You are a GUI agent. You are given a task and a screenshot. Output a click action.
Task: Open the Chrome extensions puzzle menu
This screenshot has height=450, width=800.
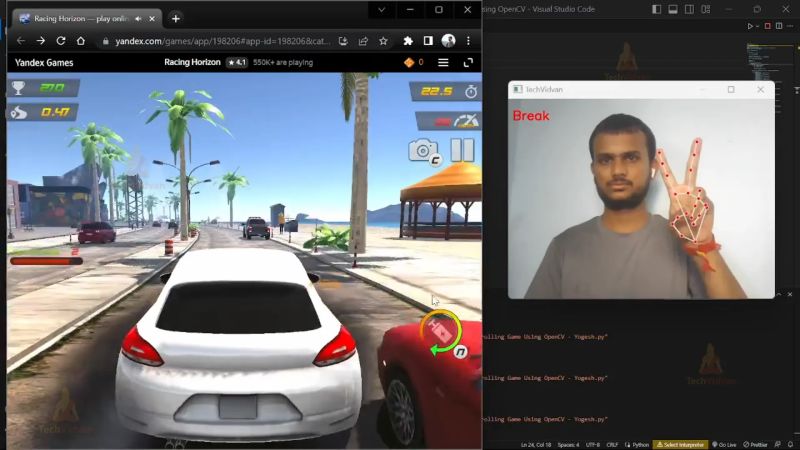408,41
